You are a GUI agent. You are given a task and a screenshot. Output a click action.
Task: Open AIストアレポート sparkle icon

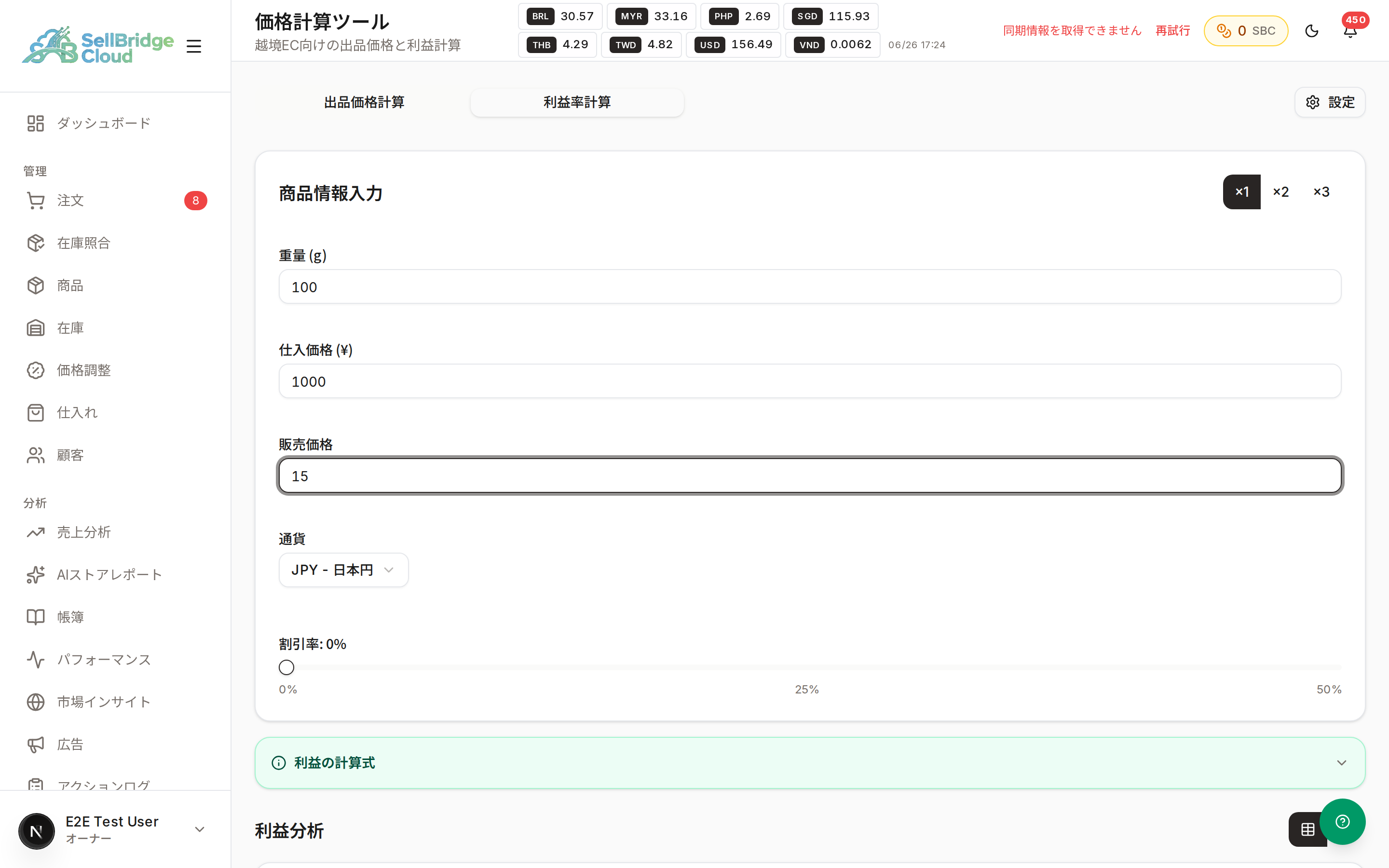click(x=36, y=575)
